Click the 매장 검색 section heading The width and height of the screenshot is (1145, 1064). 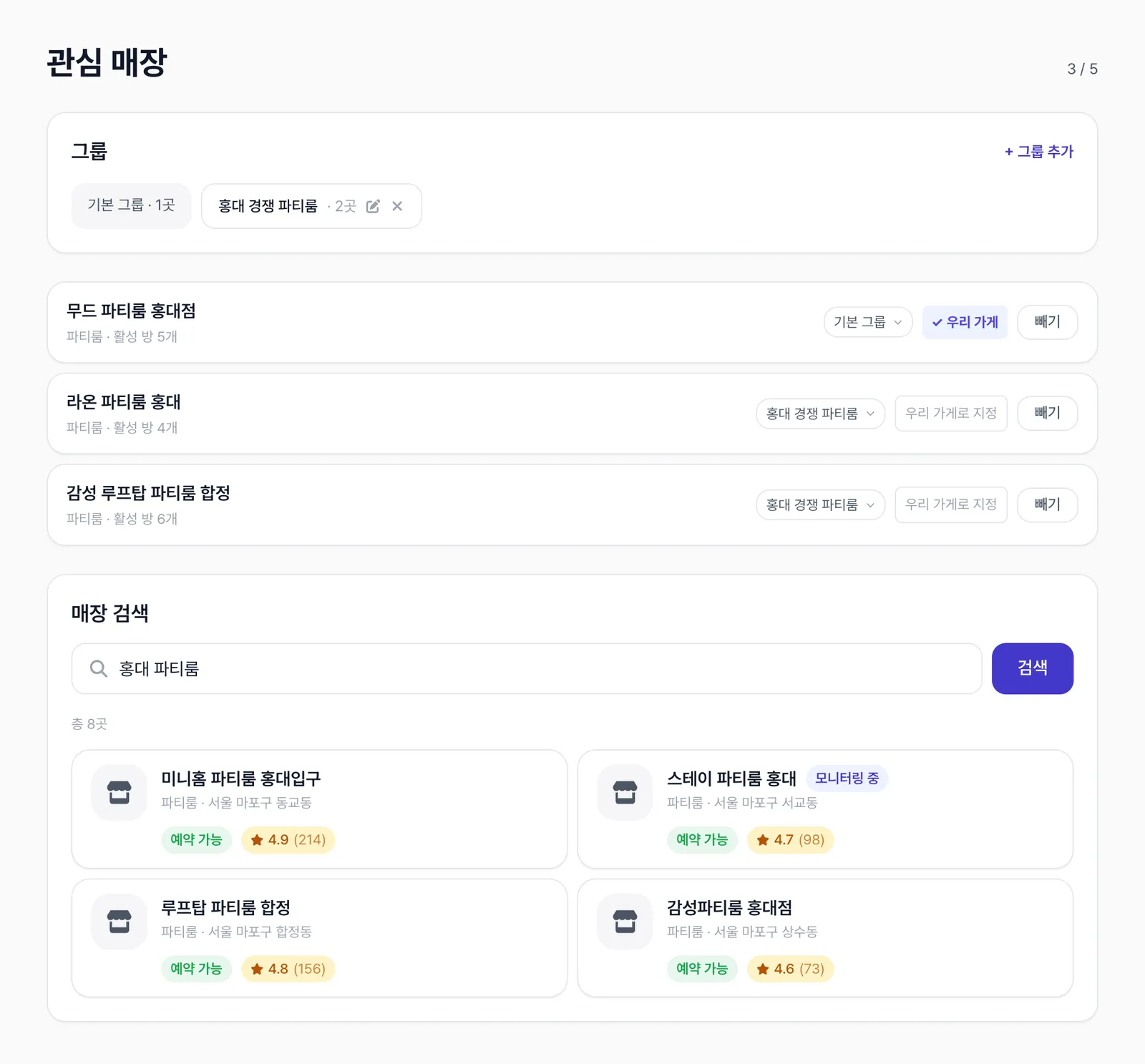click(110, 613)
